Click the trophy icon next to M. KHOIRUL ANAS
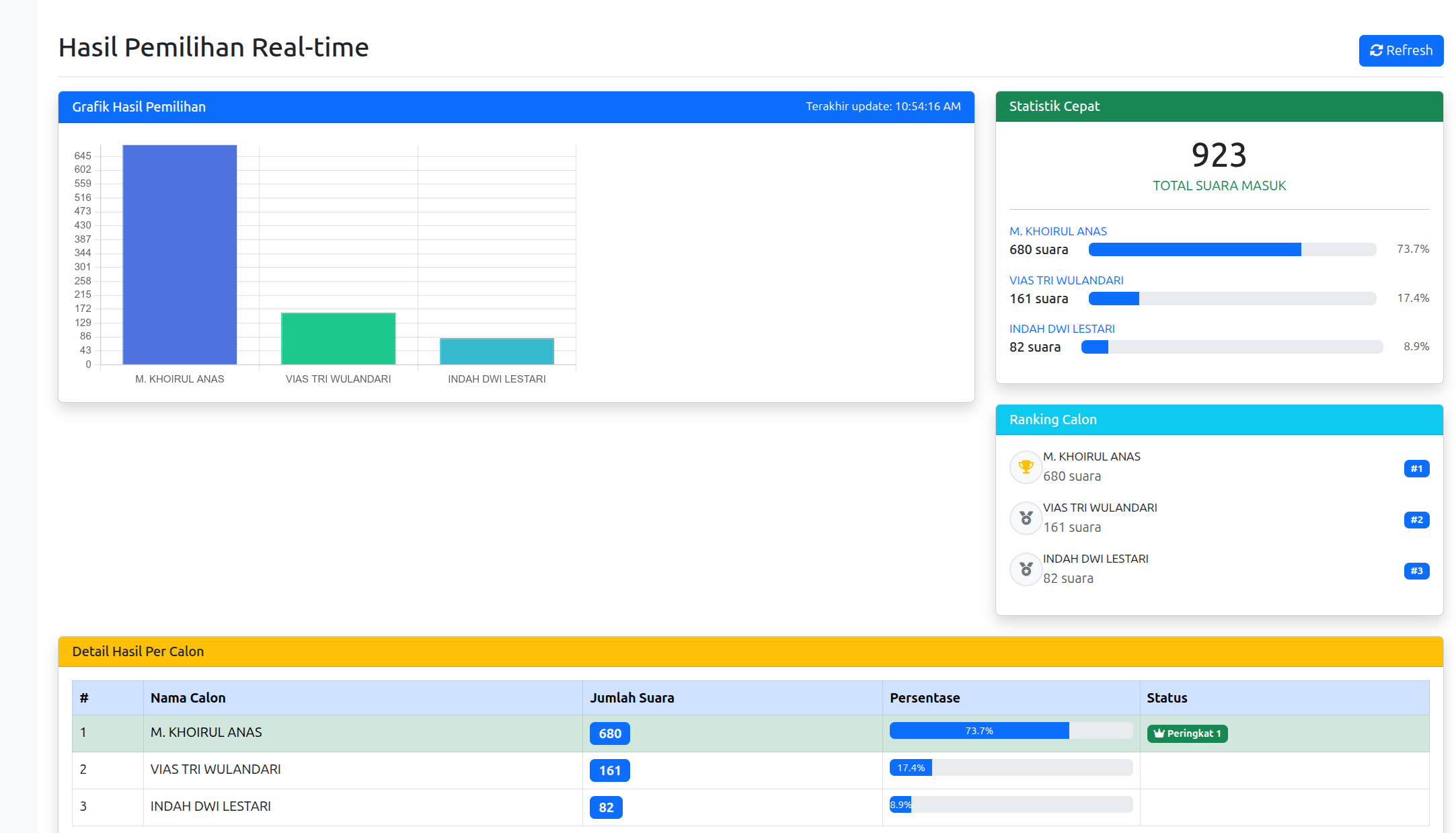 tap(1026, 467)
